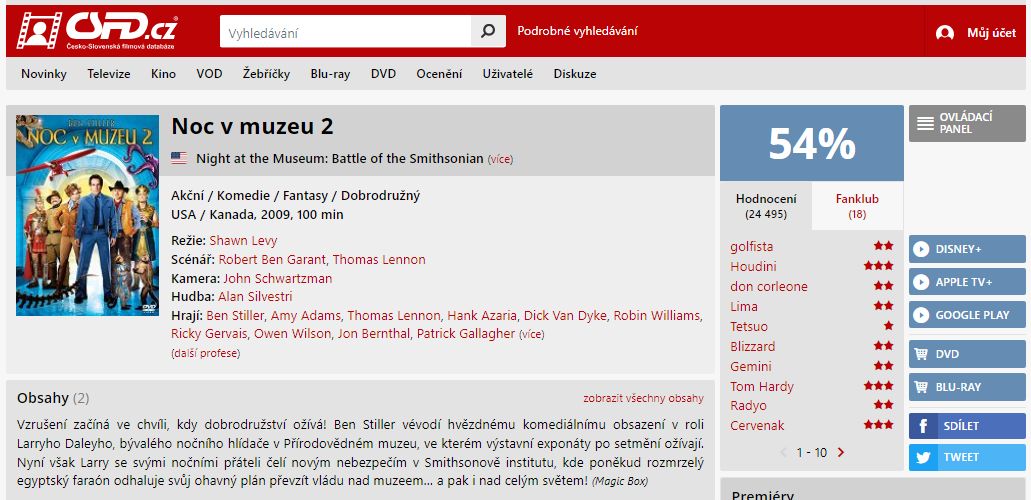Open zobrazit všechny obsahy link
Viewport: 1031px width, 500px height.
coord(643,398)
